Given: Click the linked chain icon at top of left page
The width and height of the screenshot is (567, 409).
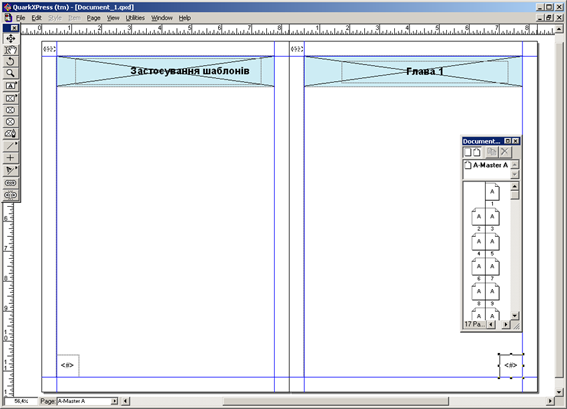Looking at the screenshot, I should point(49,49).
